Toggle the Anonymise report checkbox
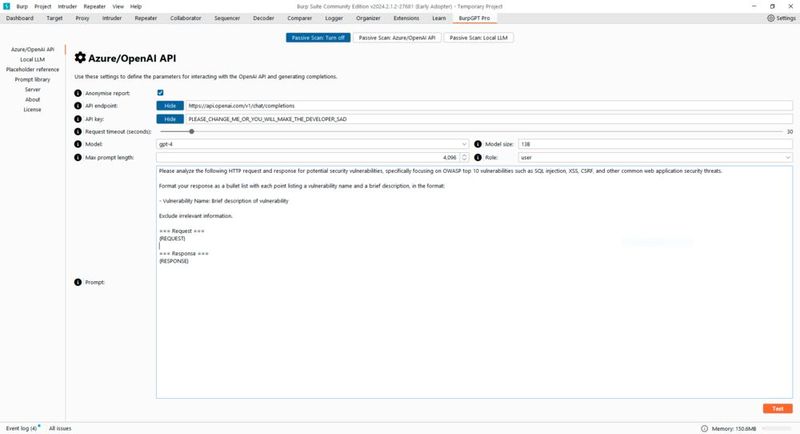This screenshot has width=800, height=434. [160, 93]
